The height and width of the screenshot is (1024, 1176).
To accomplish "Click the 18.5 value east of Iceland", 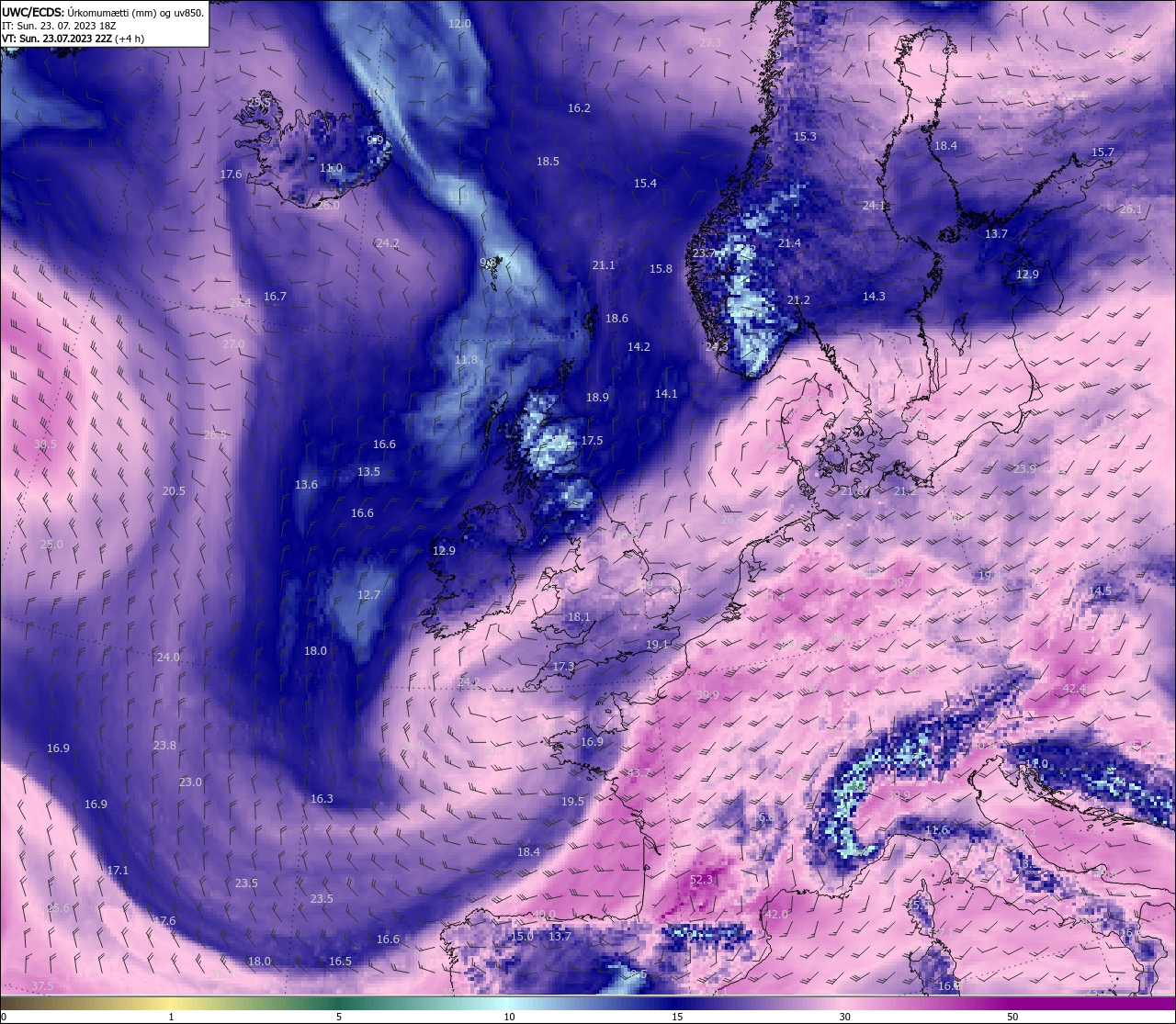I will click(548, 161).
